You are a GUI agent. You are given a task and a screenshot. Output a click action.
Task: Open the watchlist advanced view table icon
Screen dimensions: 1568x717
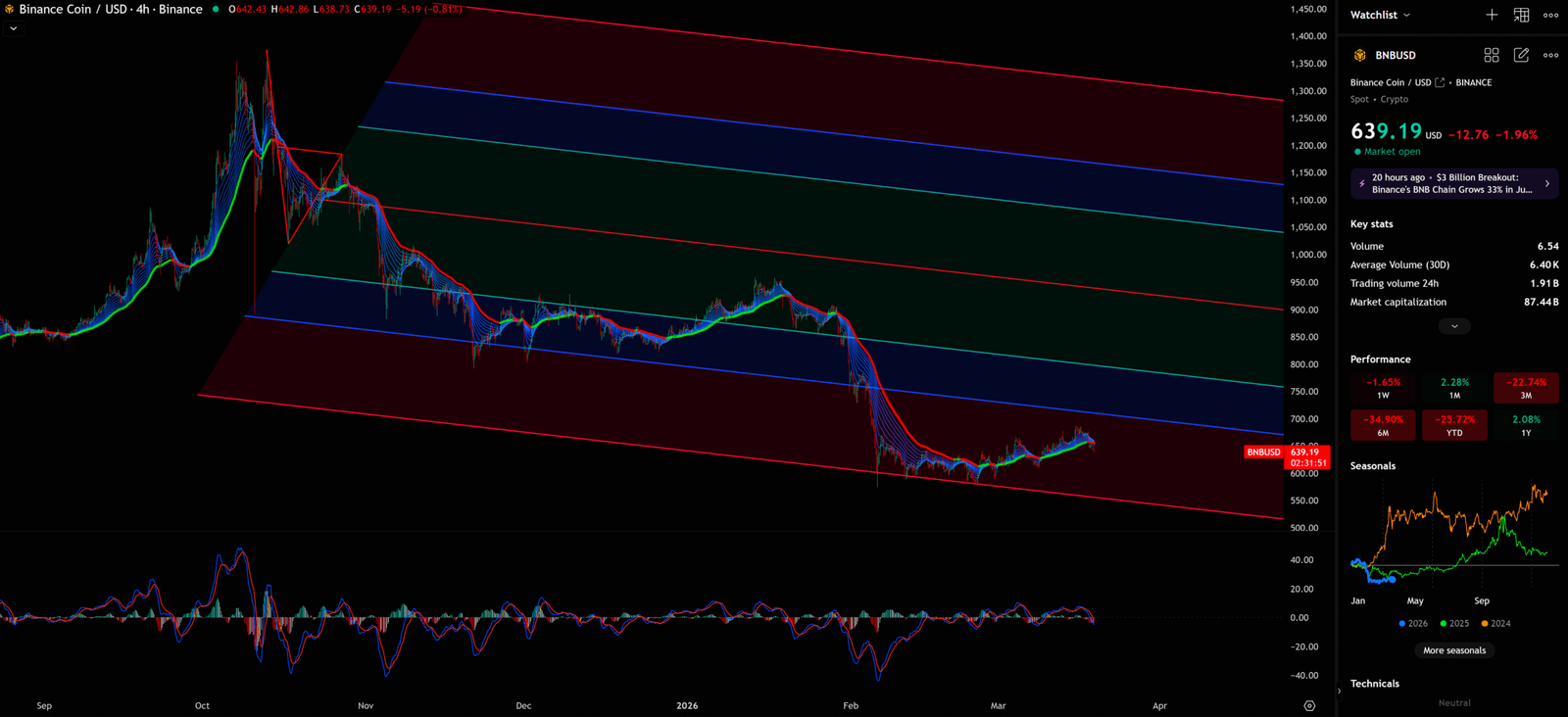1521,15
